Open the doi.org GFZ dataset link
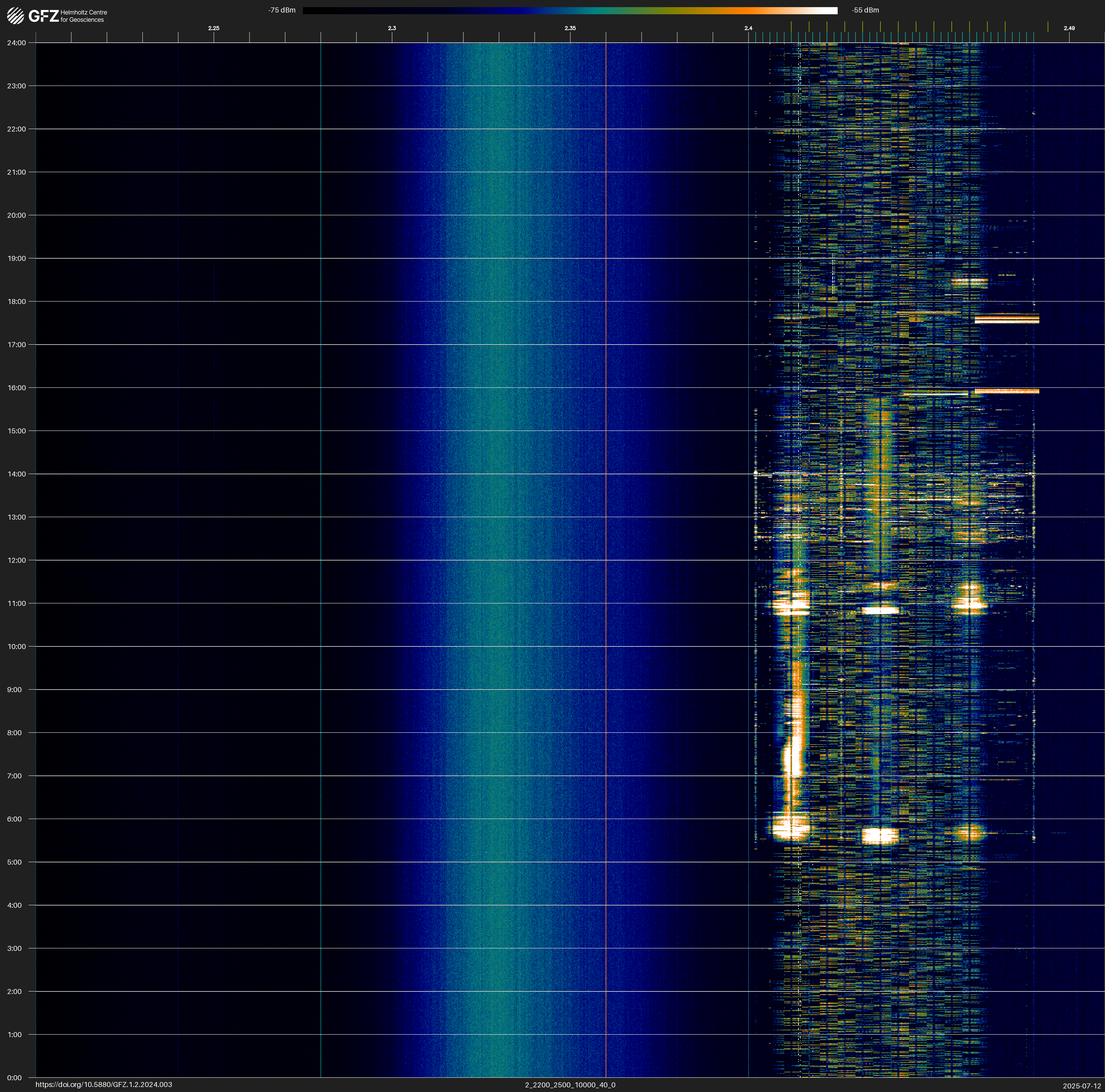This screenshot has height=1092, width=1105. point(103,1085)
